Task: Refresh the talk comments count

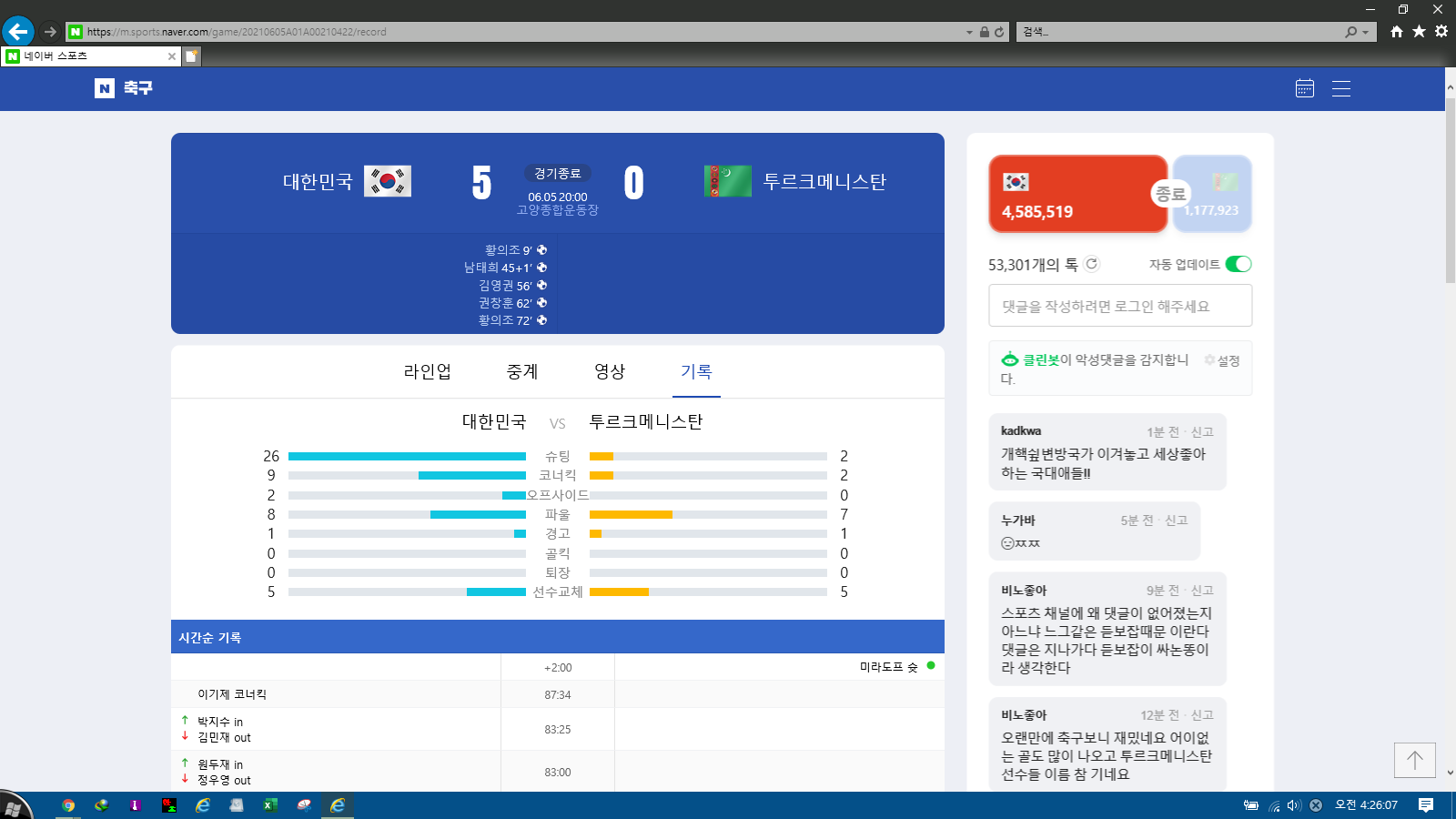Action: pyautogui.click(x=1092, y=264)
